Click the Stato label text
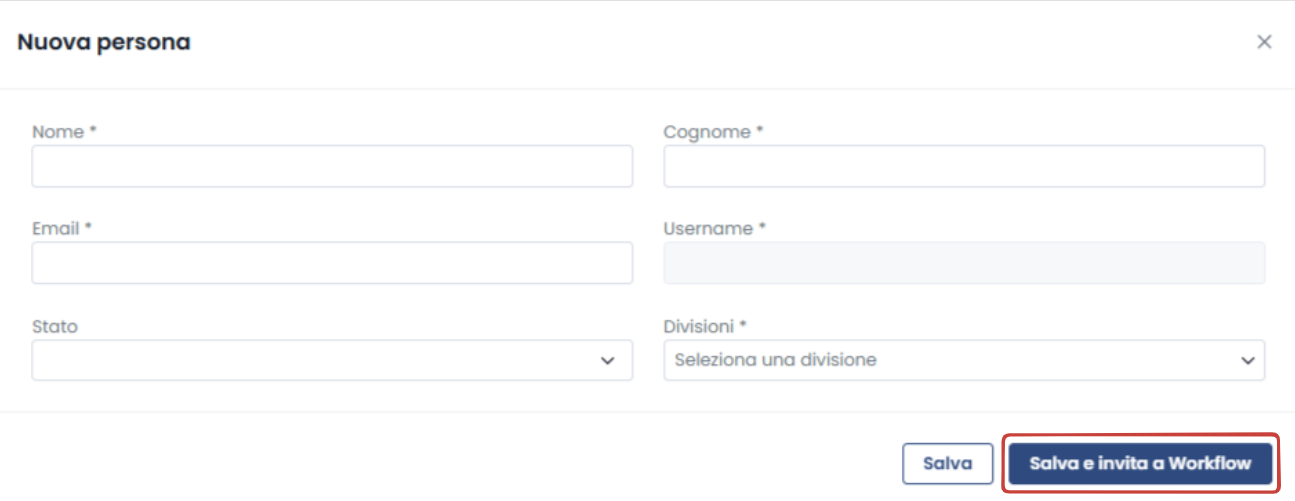 pos(55,327)
